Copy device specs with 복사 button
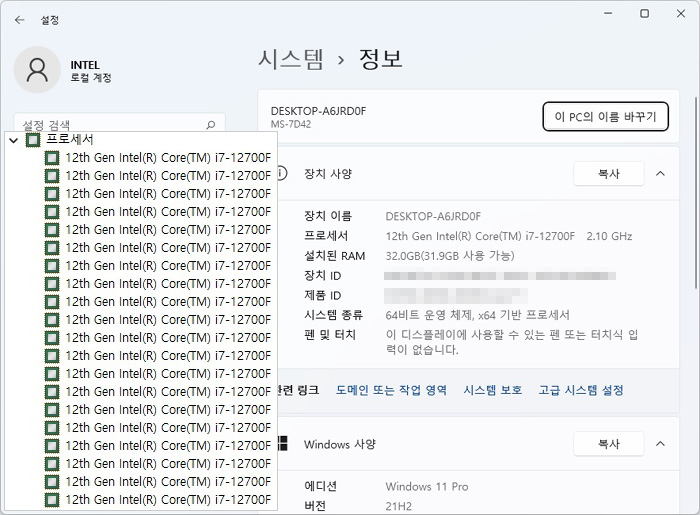Viewport: 700px width, 515px height. click(x=608, y=174)
